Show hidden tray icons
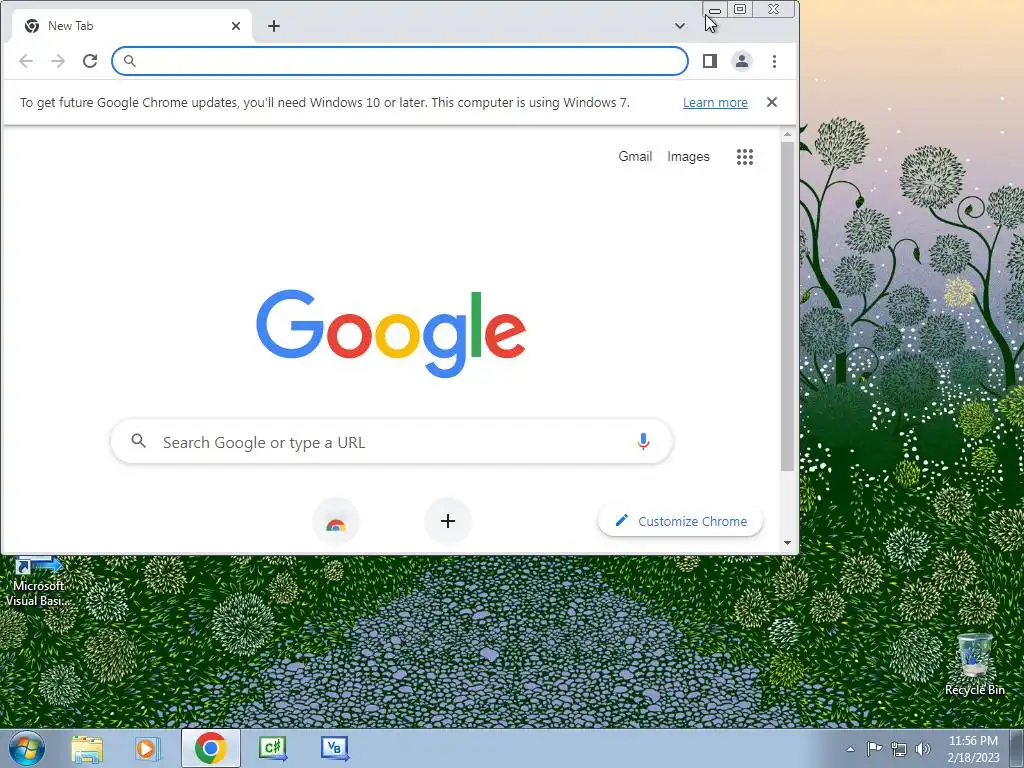1024x768 pixels. pos(850,749)
